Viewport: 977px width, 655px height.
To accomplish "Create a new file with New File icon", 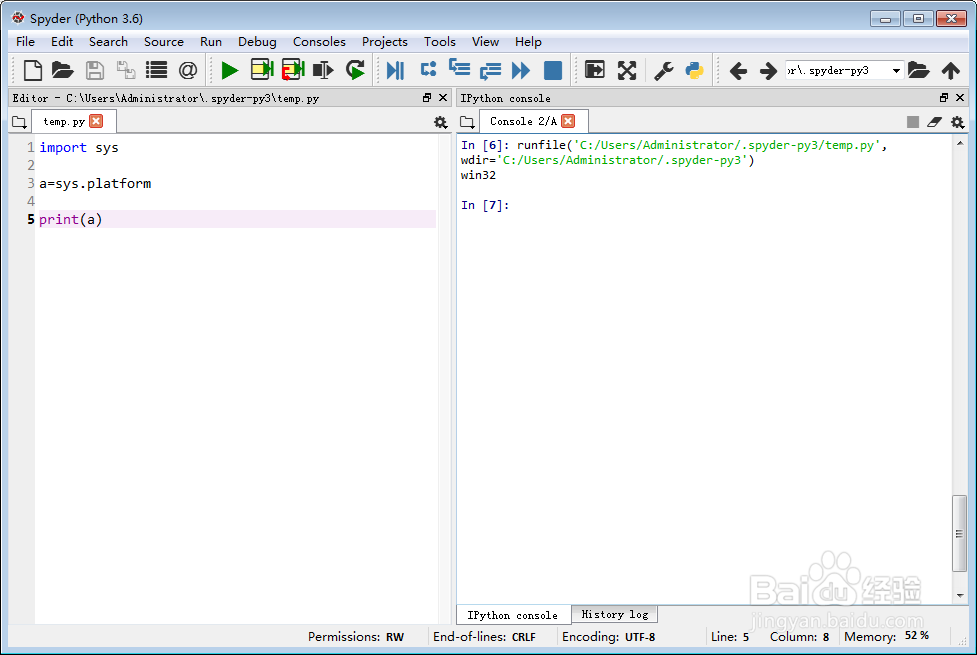I will (32, 70).
